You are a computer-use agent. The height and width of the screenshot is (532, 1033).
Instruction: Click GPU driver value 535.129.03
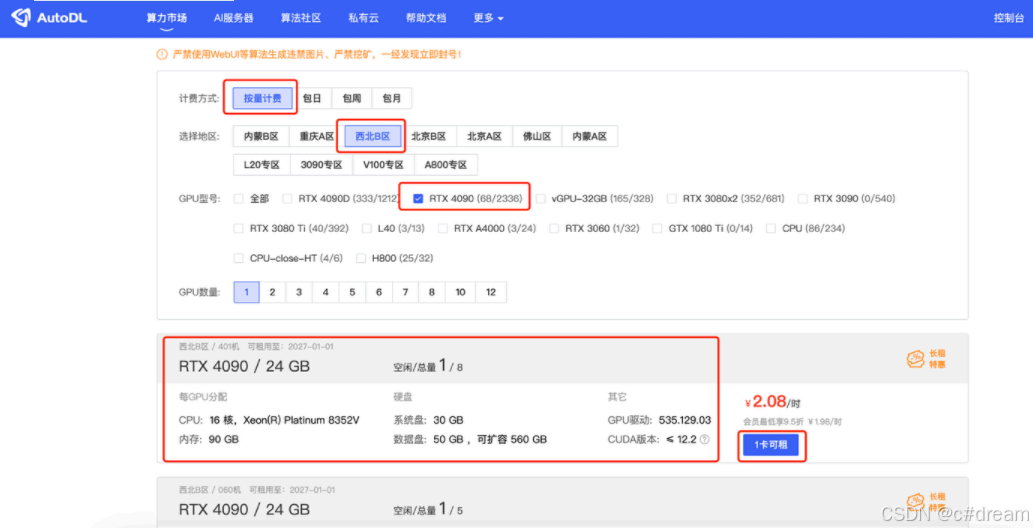pyautogui.click(x=684, y=420)
